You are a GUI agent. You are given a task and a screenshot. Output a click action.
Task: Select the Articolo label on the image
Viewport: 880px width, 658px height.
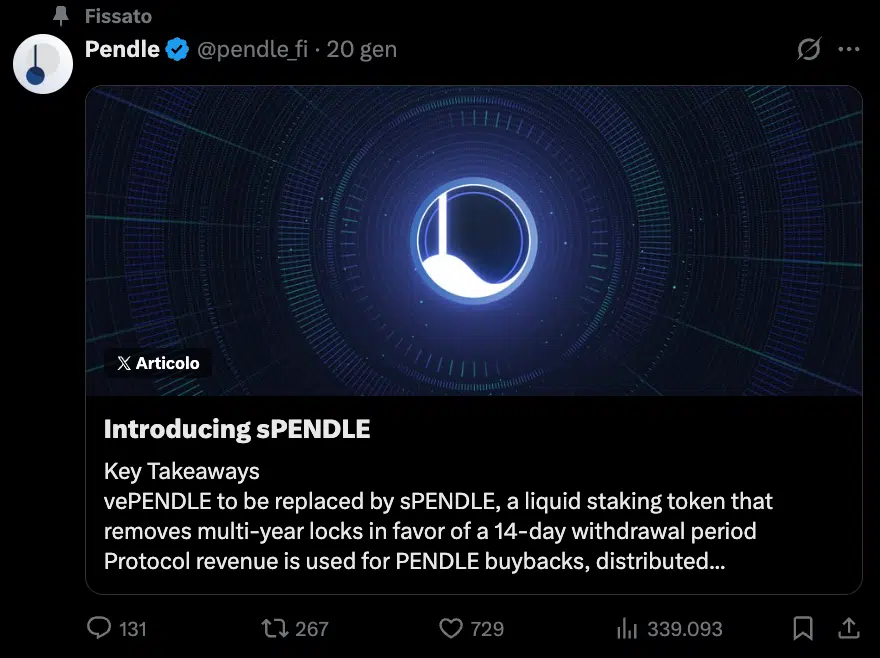(157, 362)
